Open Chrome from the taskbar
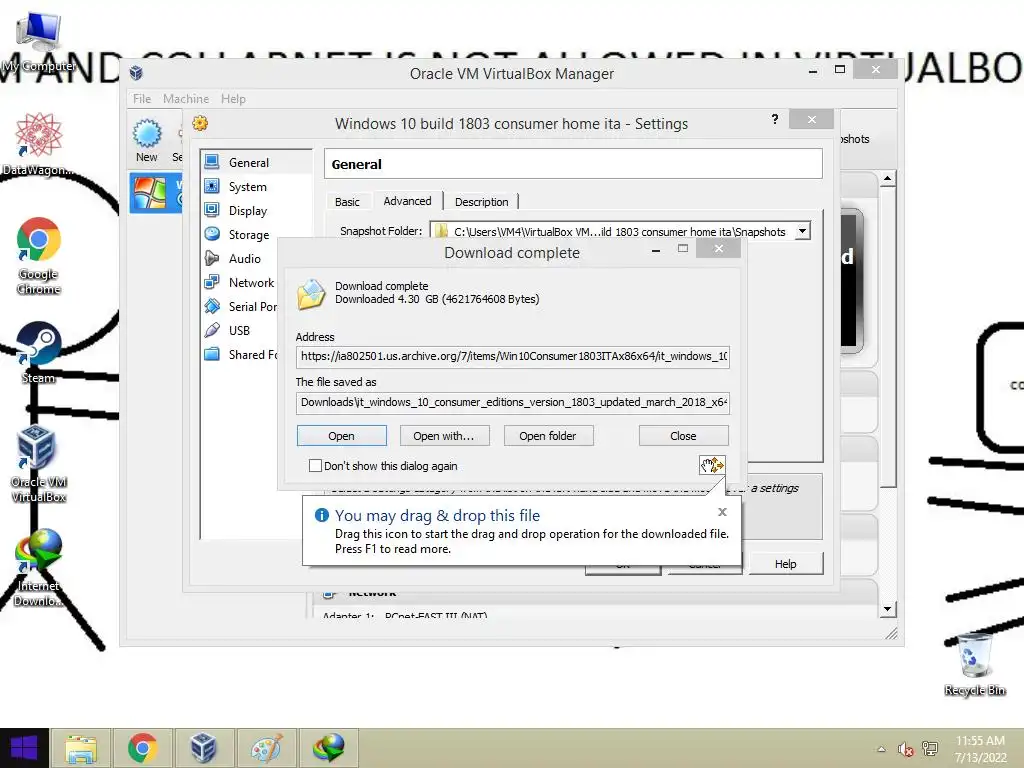The width and height of the screenshot is (1024, 768). coord(142,748)
